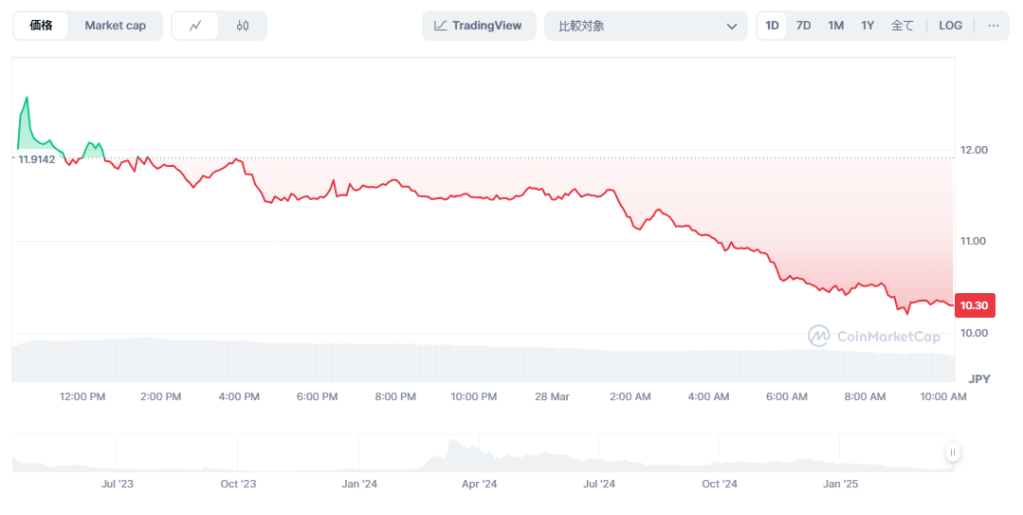Select the 価格 price tab
Image resolution: width=1023 pixels, height=515 pixels.
coord(41,26)
